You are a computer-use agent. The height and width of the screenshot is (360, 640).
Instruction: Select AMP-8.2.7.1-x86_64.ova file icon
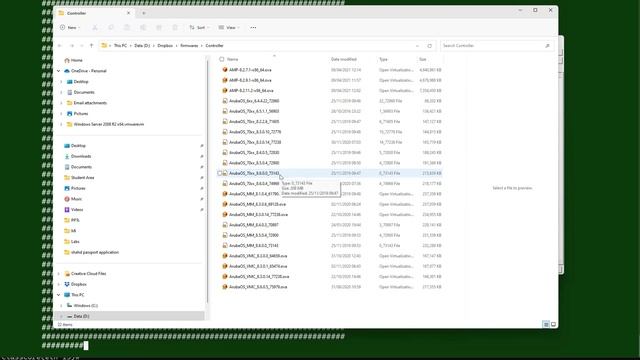224,70
